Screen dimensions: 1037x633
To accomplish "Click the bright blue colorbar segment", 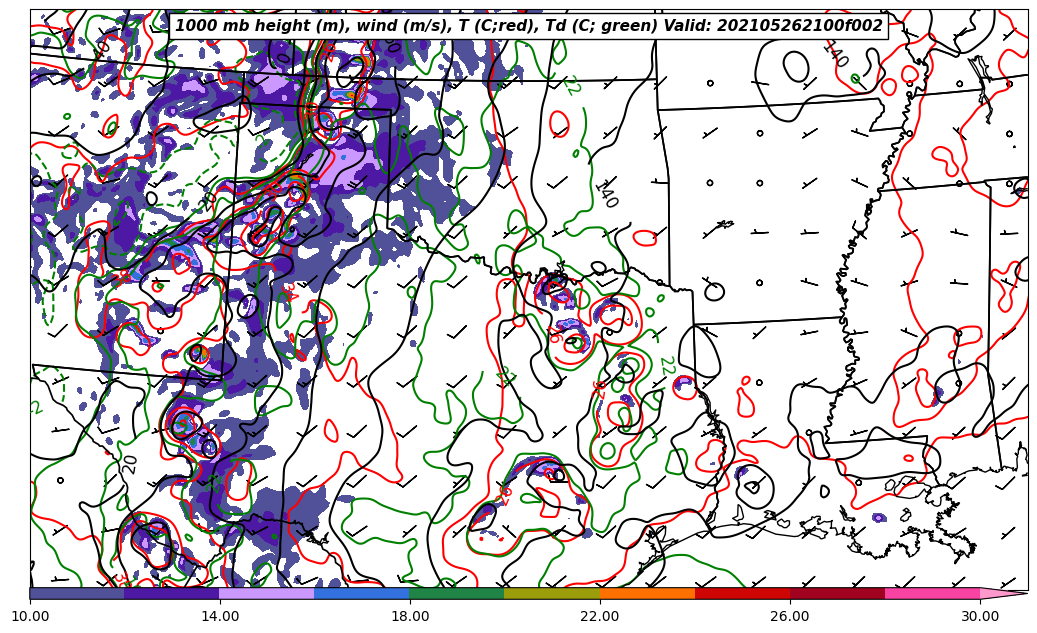I will click(362, 593).
